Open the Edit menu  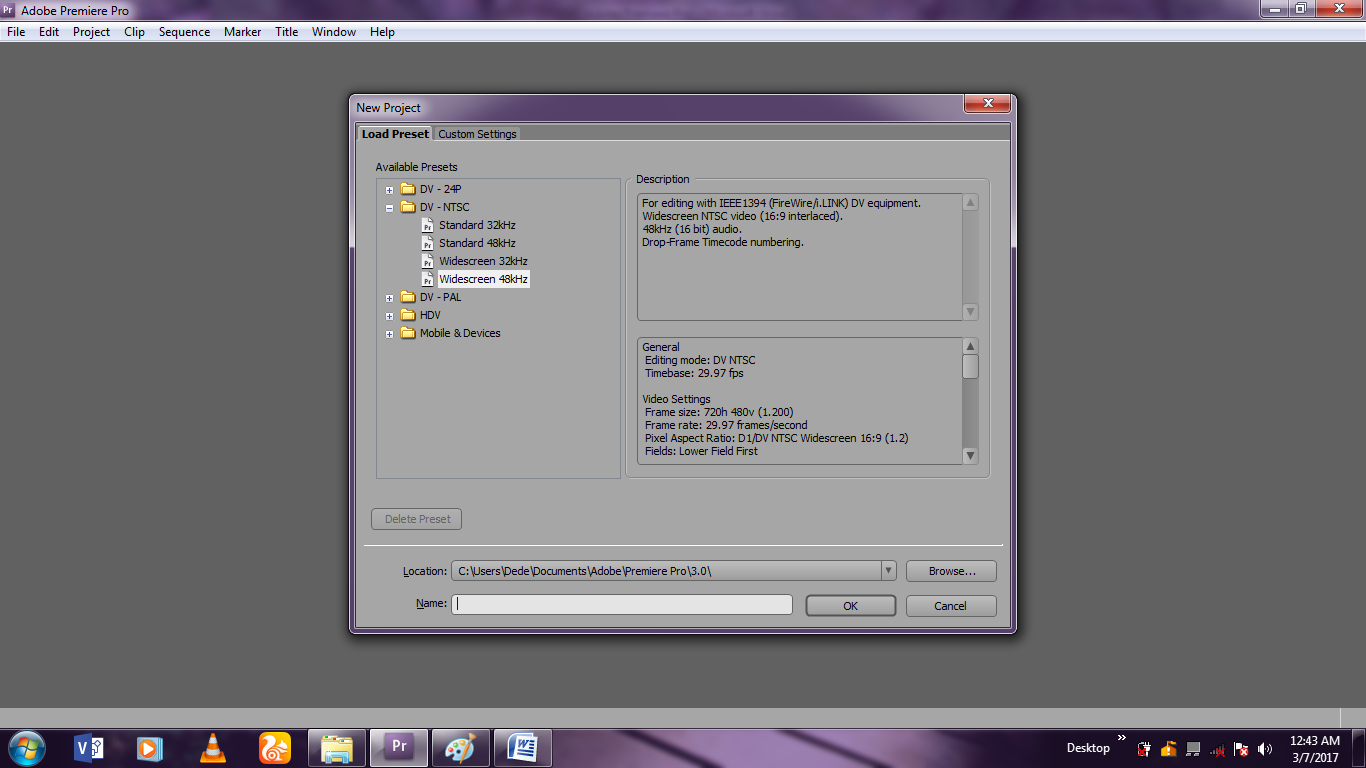[49, 32]
